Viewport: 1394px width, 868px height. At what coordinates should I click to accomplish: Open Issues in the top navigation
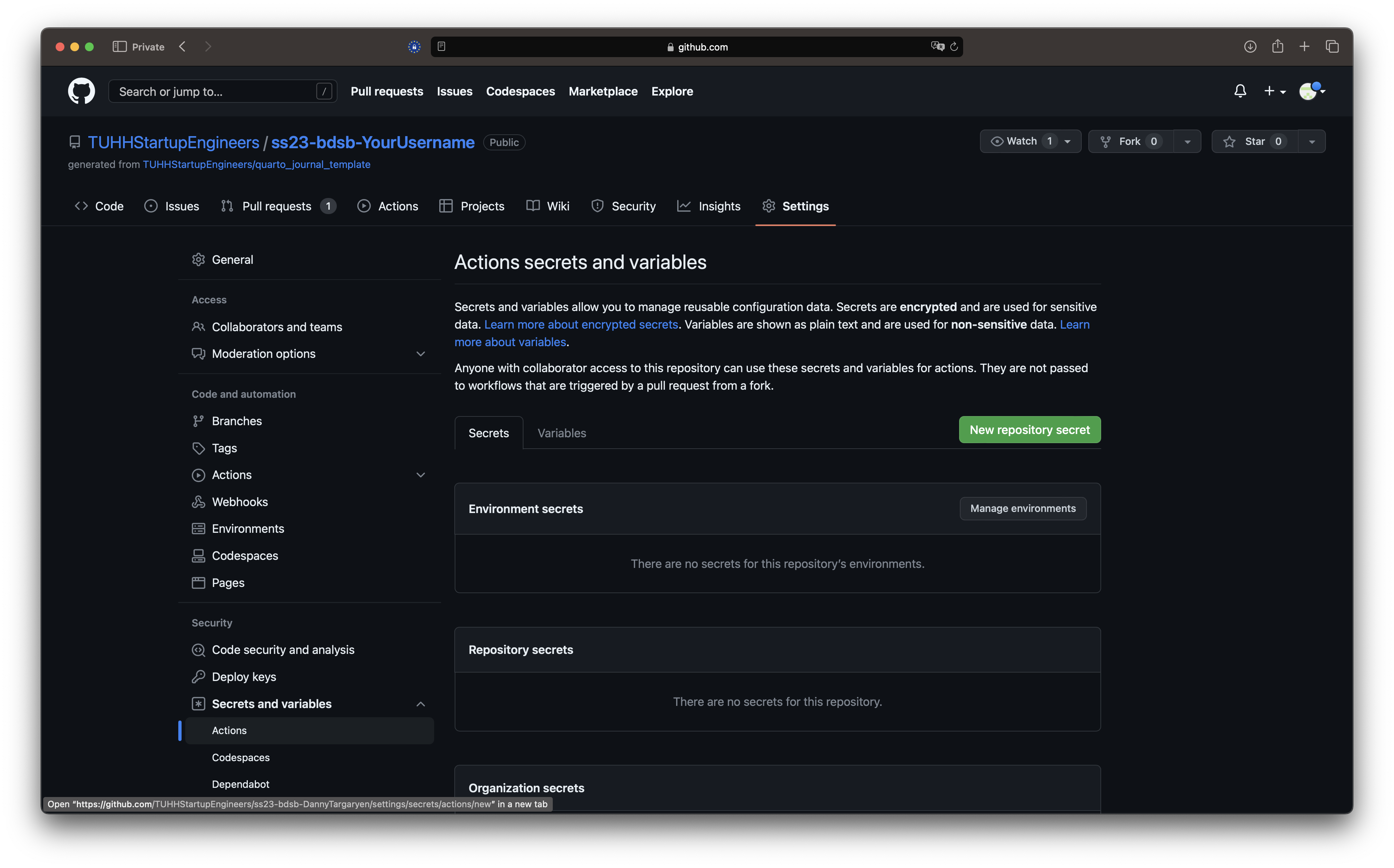[x=454, y=91]
